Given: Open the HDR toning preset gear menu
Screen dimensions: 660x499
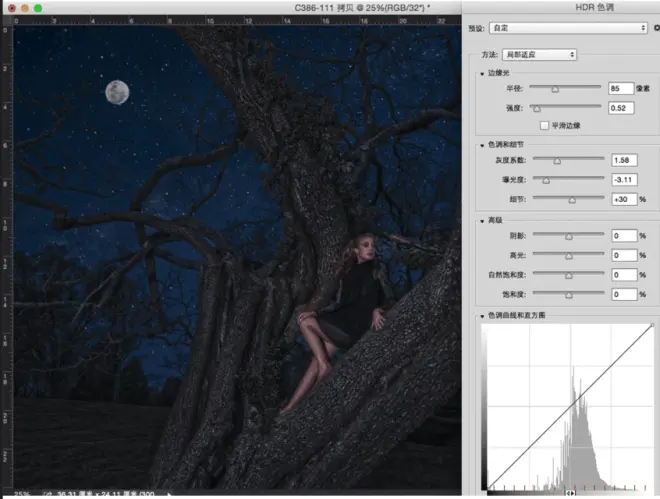Looking at the screenshot, I should coord(657,28).
